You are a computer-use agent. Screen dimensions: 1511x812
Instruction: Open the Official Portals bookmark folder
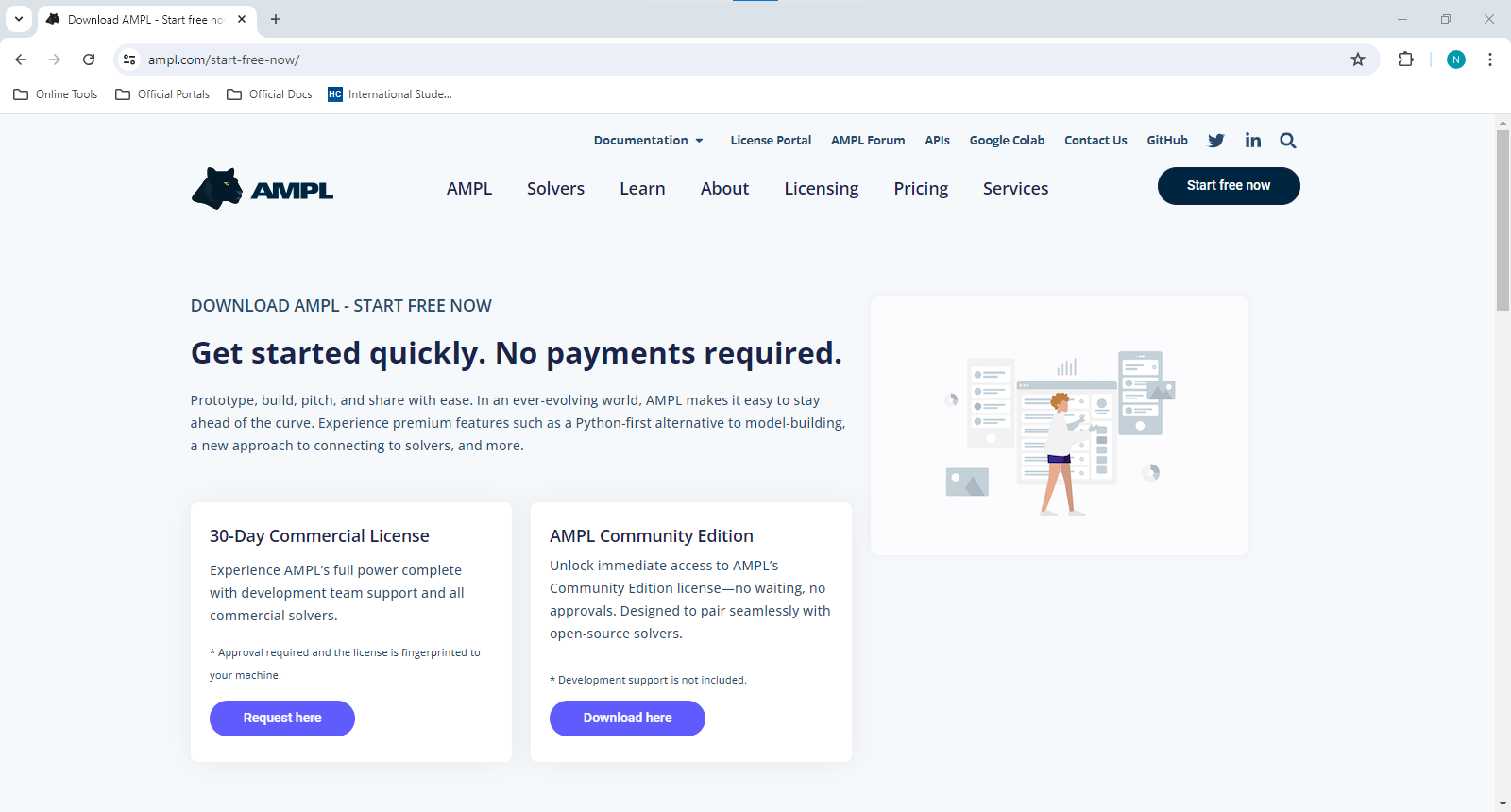pos(162,94)
